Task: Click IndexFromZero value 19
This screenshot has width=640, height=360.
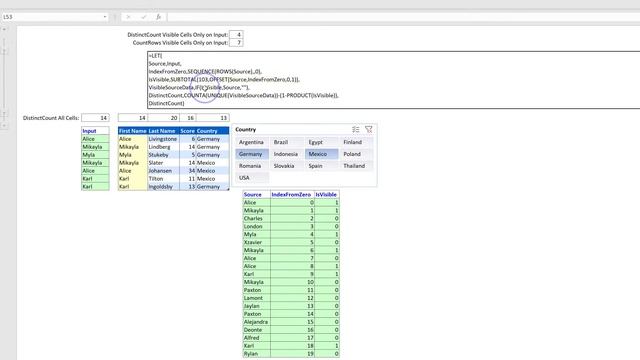Action: 292,354
